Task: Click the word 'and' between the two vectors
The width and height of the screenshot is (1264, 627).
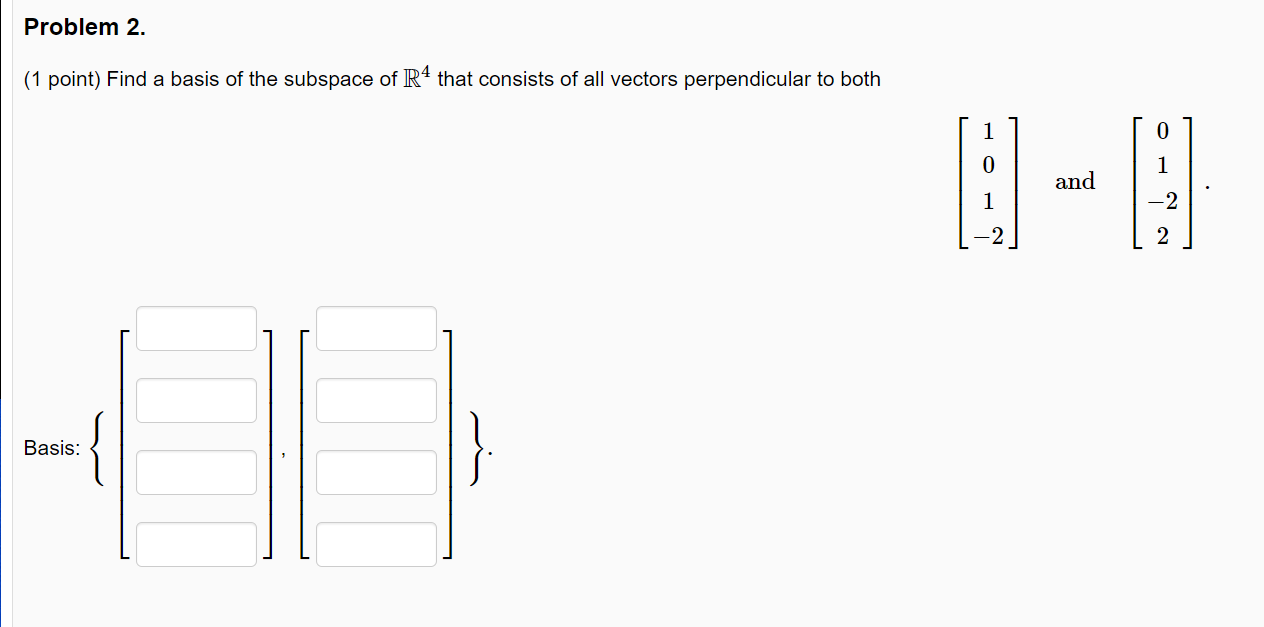Action: pyautogui.click(x=1074, y=182)
